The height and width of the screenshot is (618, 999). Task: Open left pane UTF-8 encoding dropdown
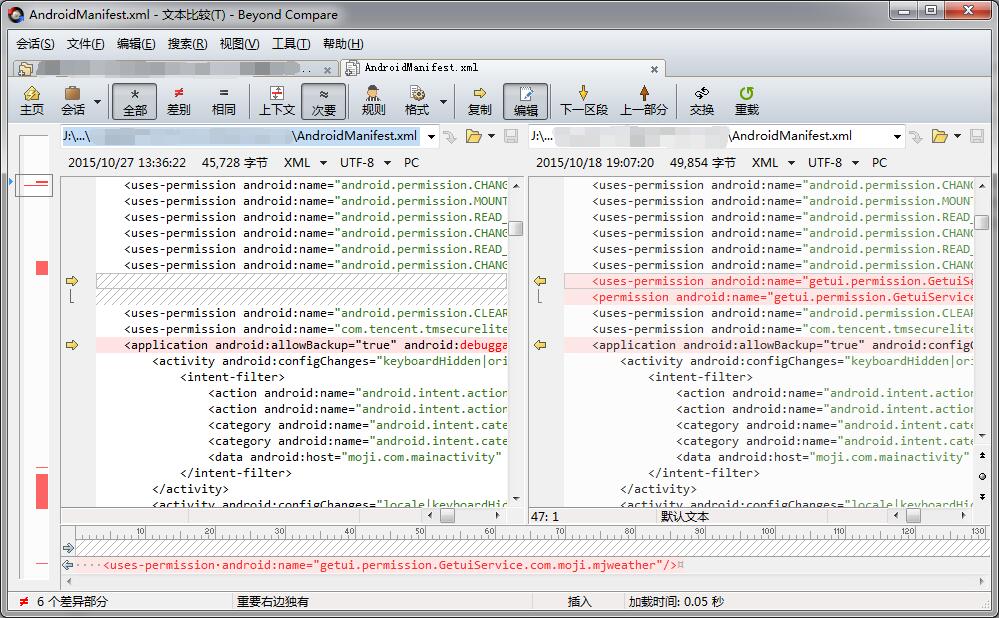point(387,163)
